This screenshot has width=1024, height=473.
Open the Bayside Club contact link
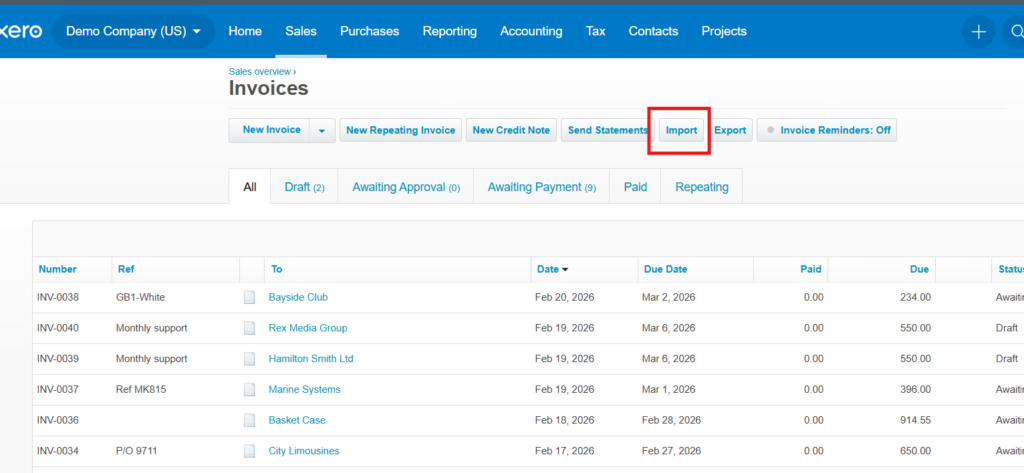(298, 297)
